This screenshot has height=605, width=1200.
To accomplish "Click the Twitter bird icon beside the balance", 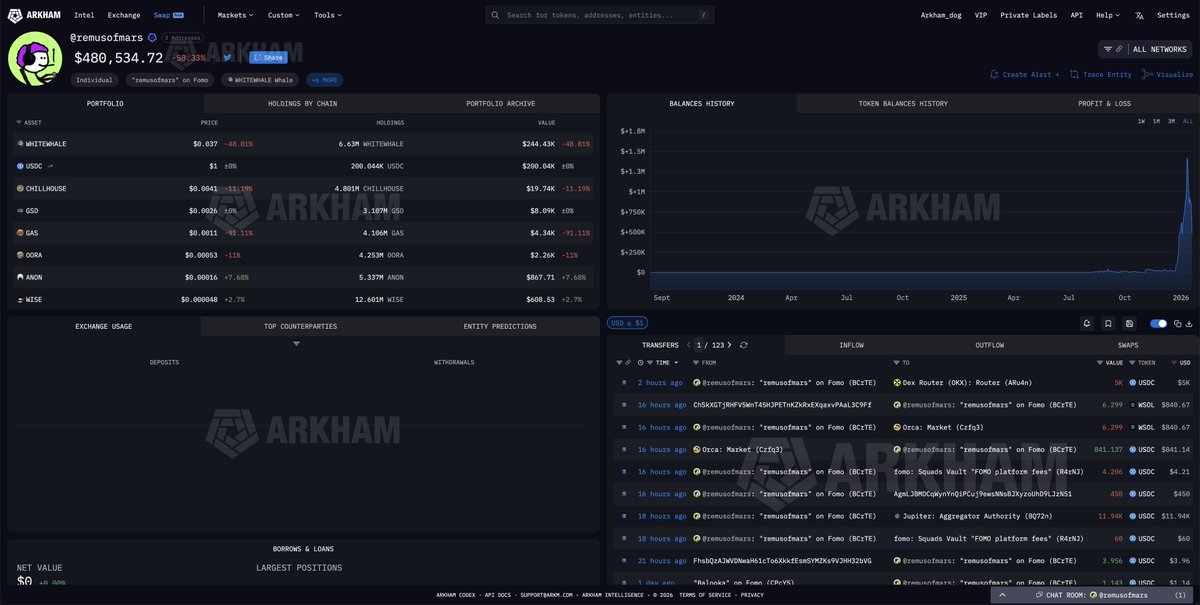I will click(228, 58).
